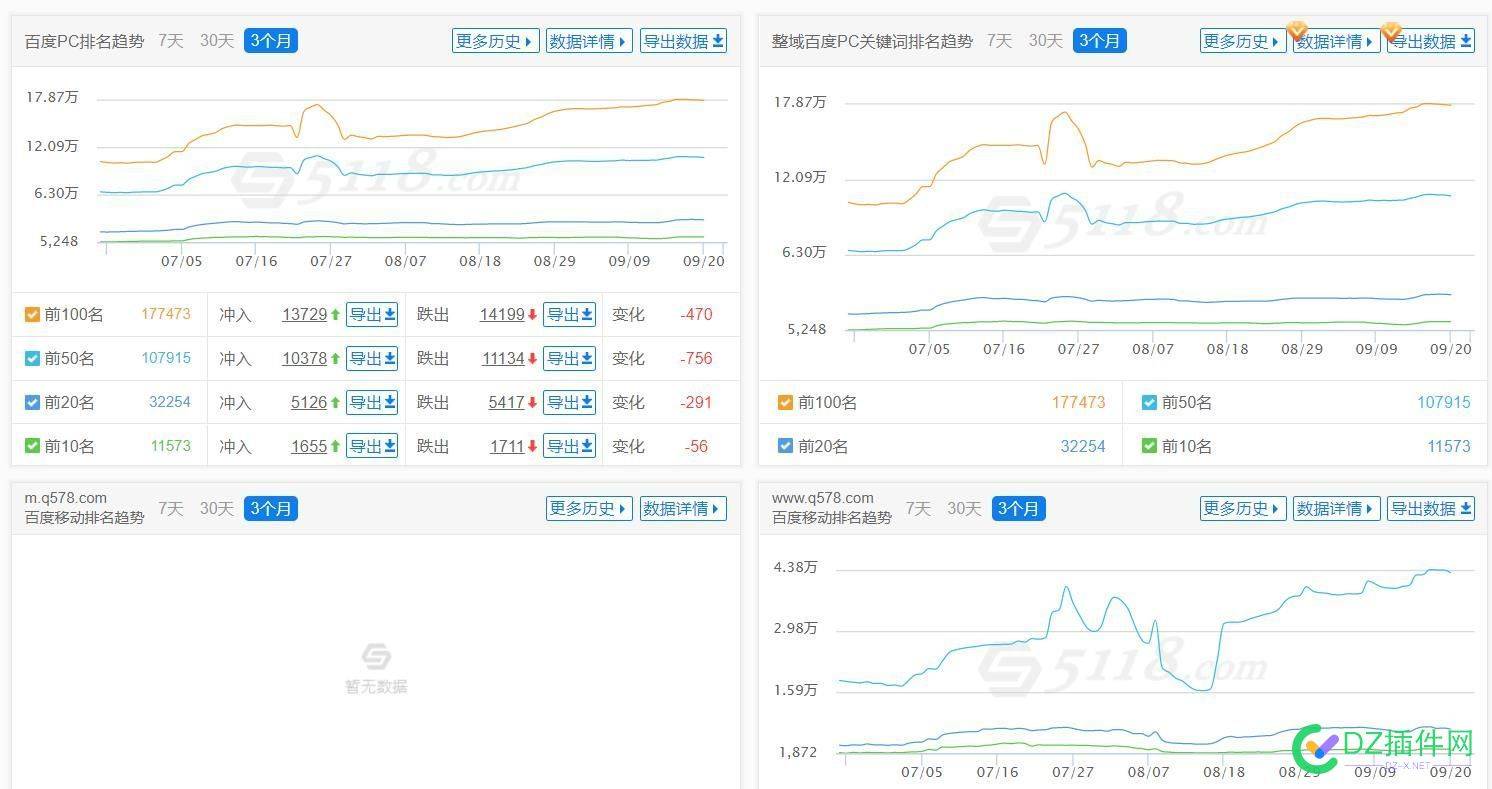Click the 4.38万 axis label
Image resolution: width=1492 pixels, height=789 pixels.
(x=795, y=567)
